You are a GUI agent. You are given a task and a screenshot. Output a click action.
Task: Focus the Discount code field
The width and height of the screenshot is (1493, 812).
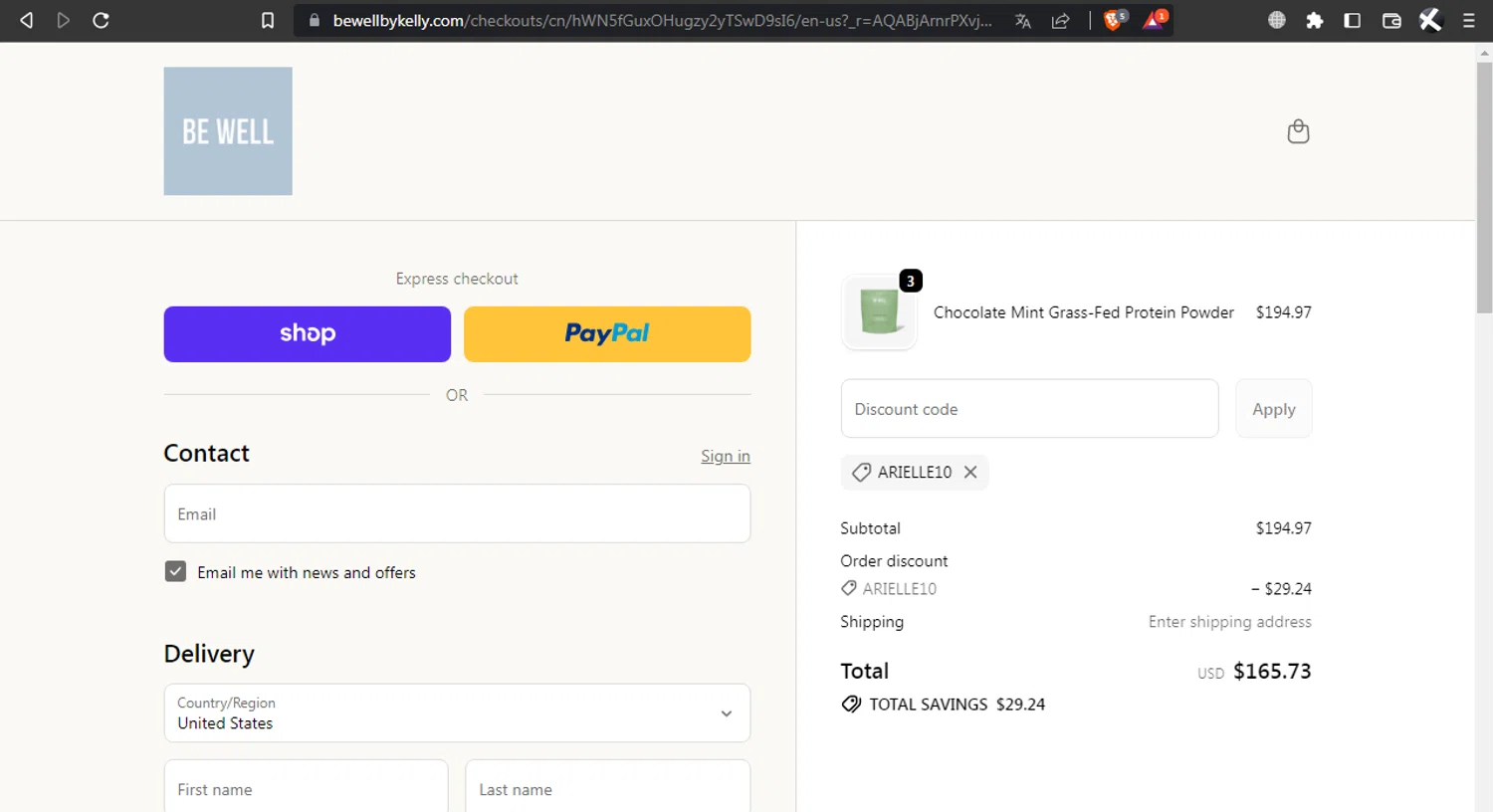(x=1029, y=409)
